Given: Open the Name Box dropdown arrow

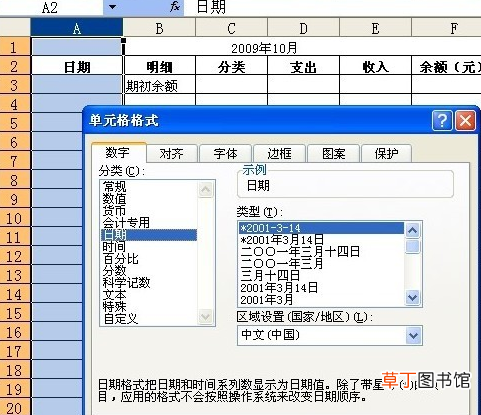Looking at the screenshot, I should point(112,7).
